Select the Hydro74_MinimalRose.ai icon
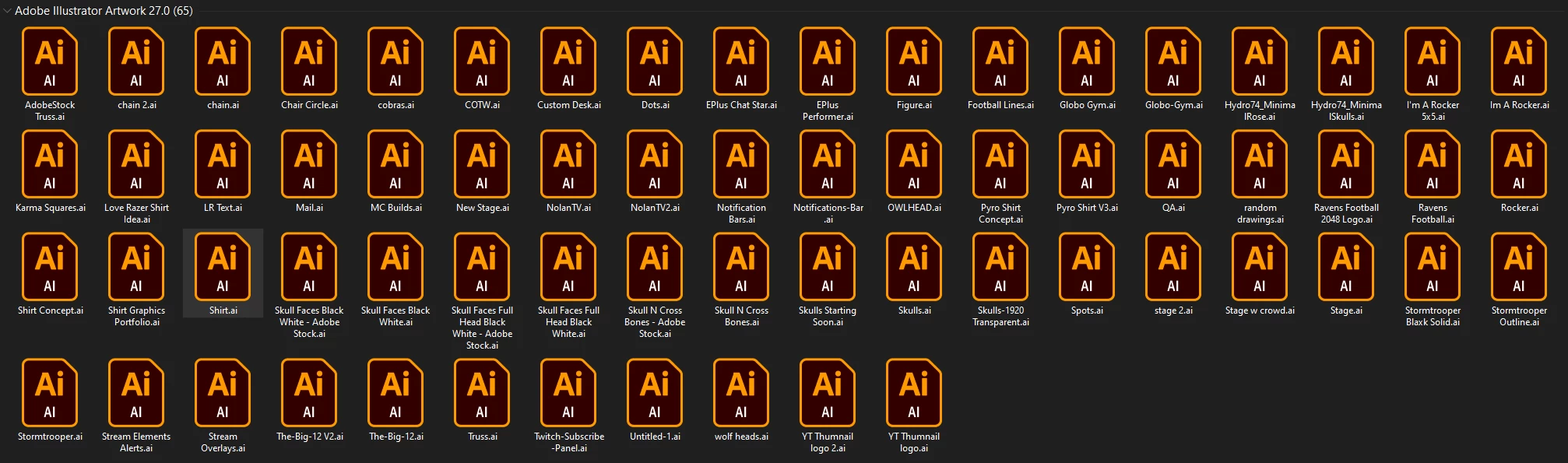Image resolution: width=1568 pixels, height=463 pixels. (x=1260, y=61)
